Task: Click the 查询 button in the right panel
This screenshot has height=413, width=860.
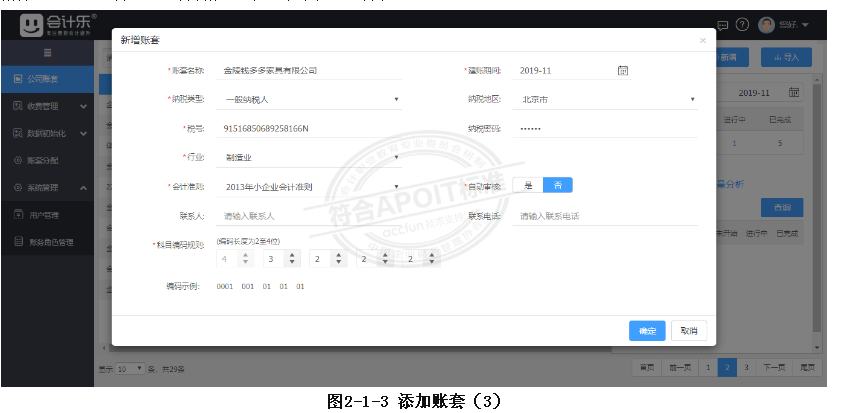Action: [782, 207]
